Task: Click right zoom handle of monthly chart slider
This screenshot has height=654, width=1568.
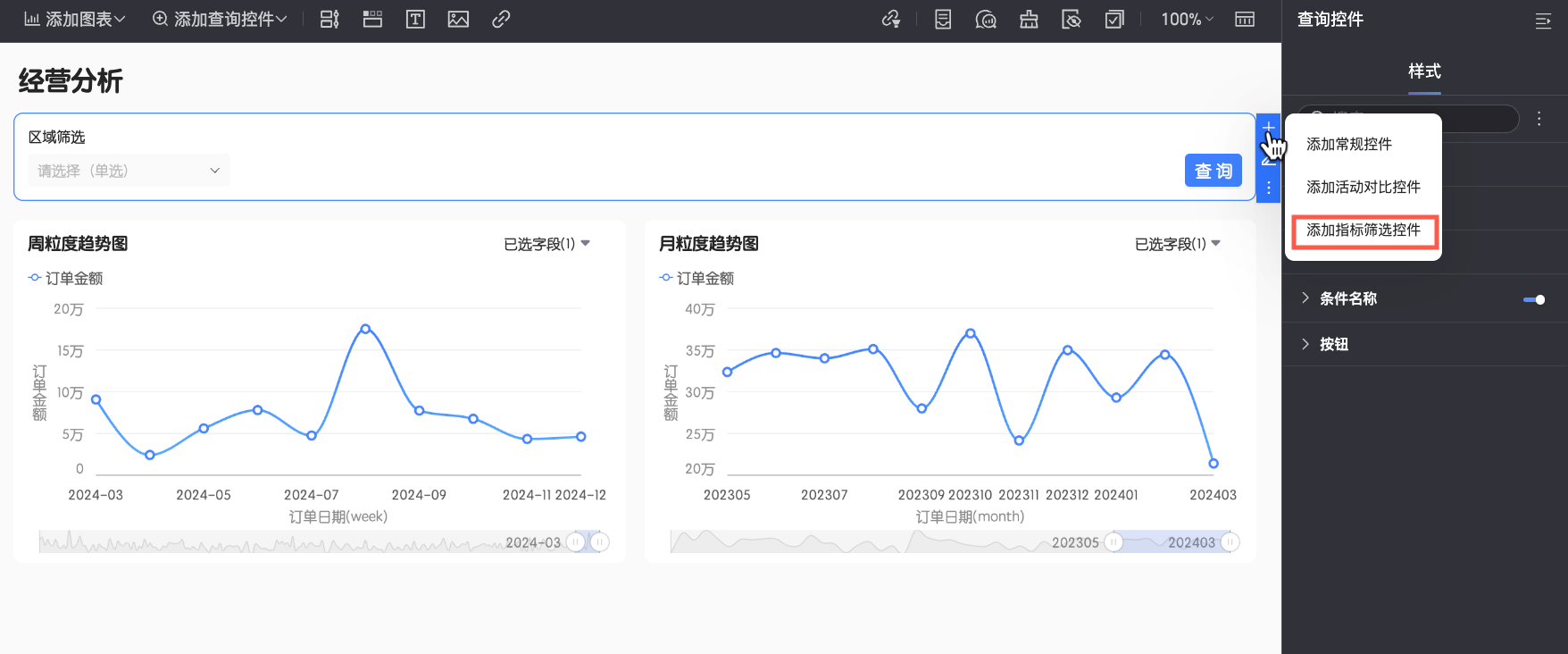Action: pyautogui.click(x=1230, y=541)
